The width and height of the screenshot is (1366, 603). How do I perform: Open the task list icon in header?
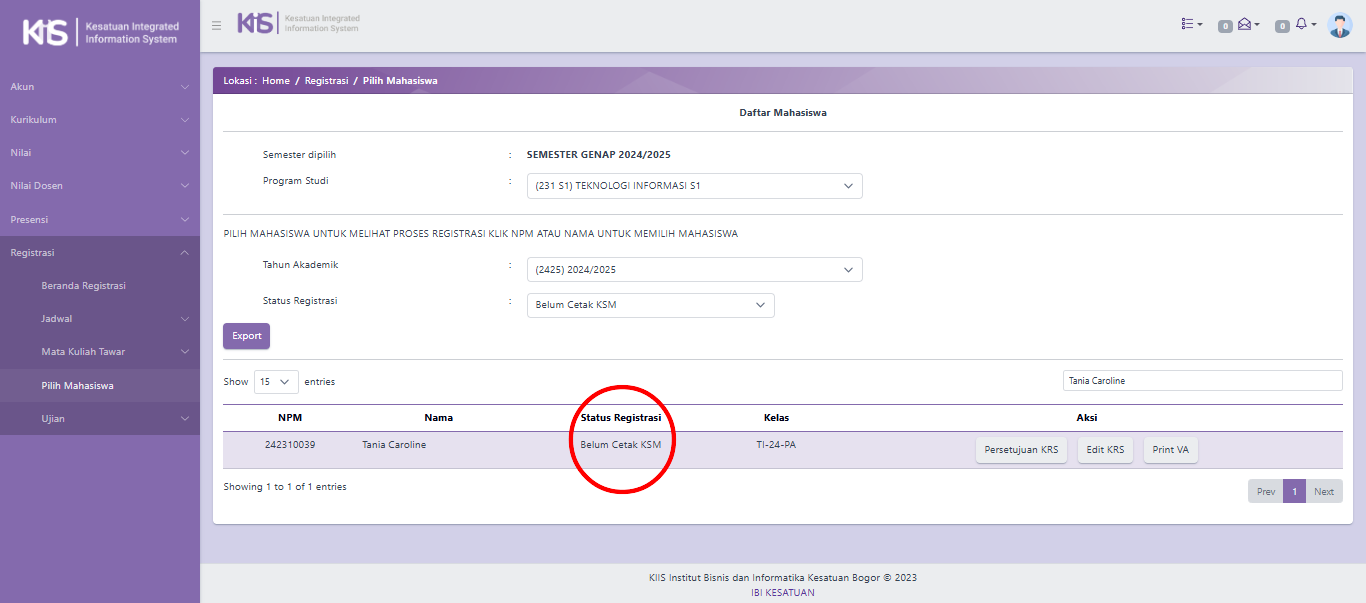(x=1191, y=24)
